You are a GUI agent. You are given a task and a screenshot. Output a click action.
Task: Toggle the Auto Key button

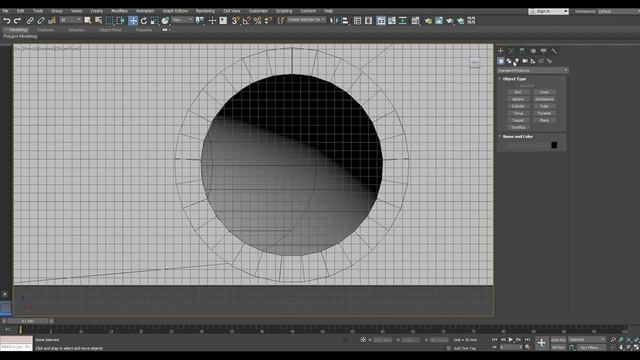tap(558, 340)
